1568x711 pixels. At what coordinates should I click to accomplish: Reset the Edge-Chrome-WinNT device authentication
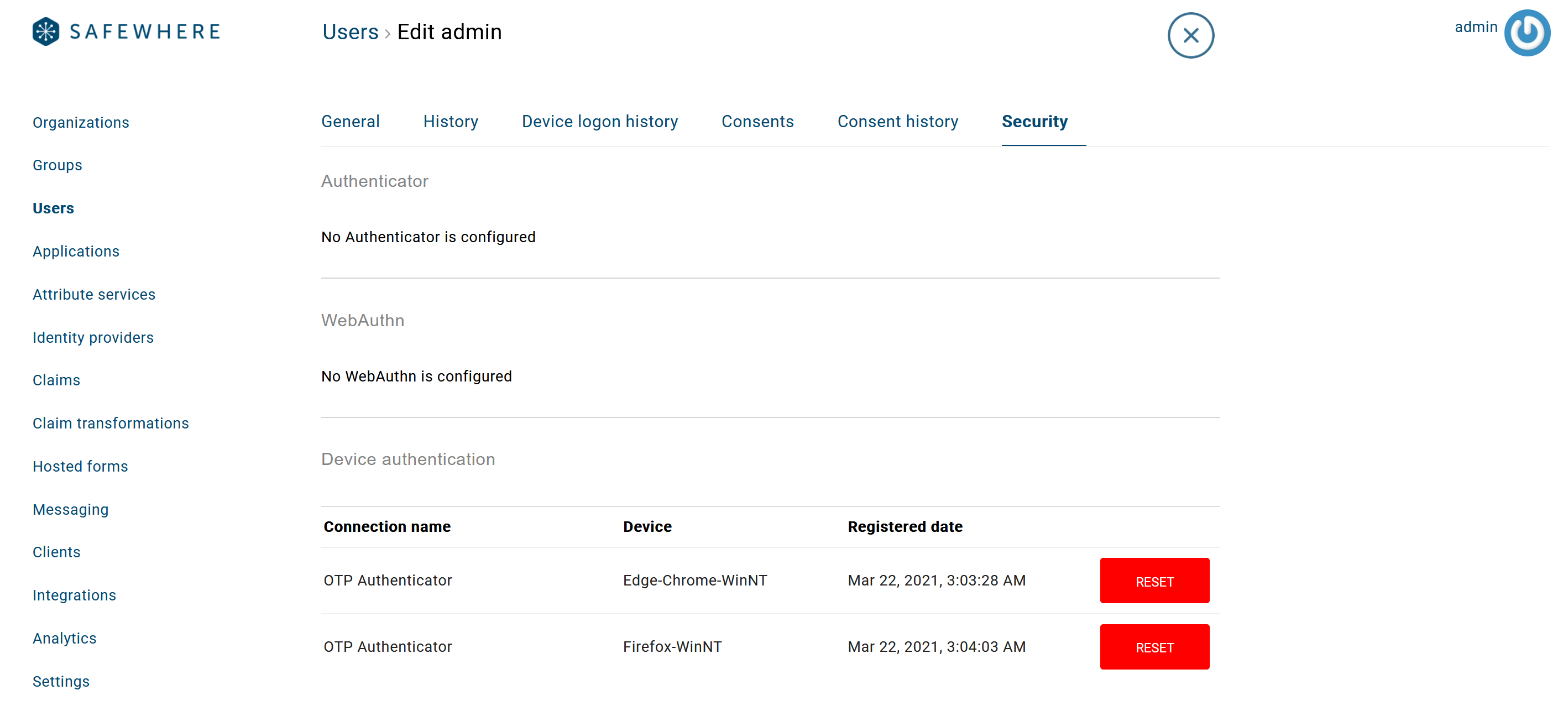(x=1154, y=580)
